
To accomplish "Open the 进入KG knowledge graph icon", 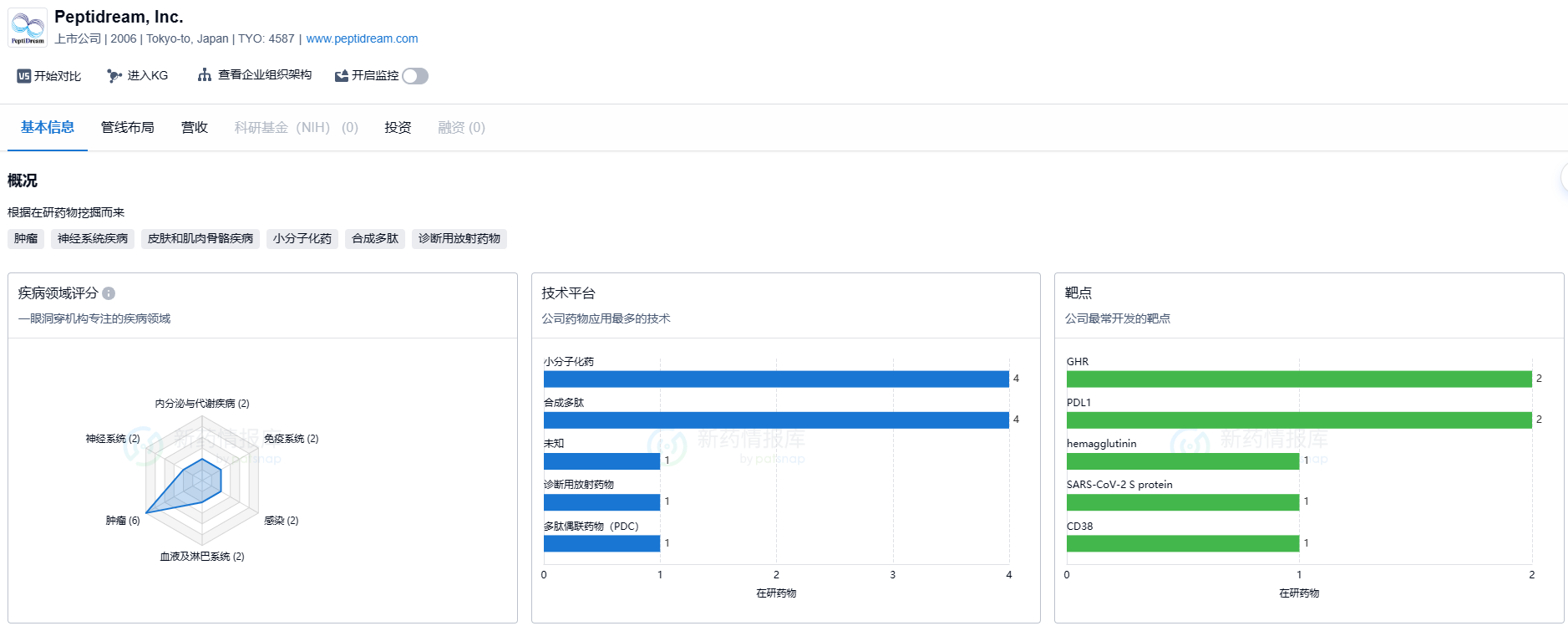I will tap(114, 76).
